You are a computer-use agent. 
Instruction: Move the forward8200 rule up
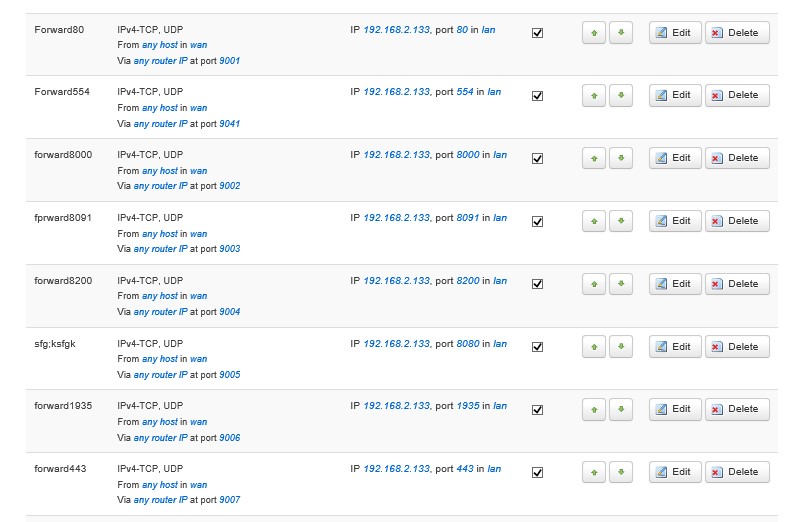coord(594,284)
